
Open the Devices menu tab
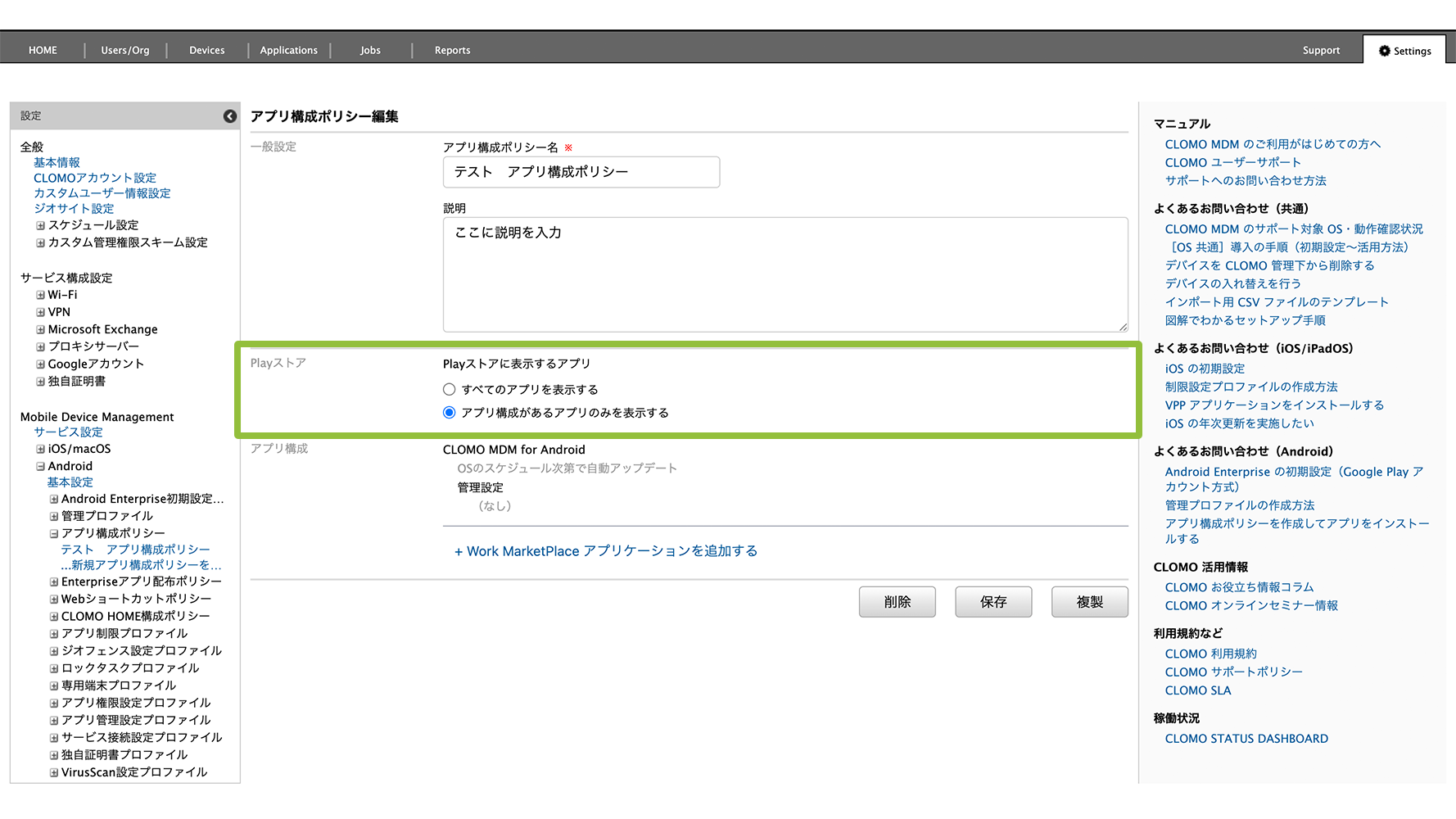point(206,51)
